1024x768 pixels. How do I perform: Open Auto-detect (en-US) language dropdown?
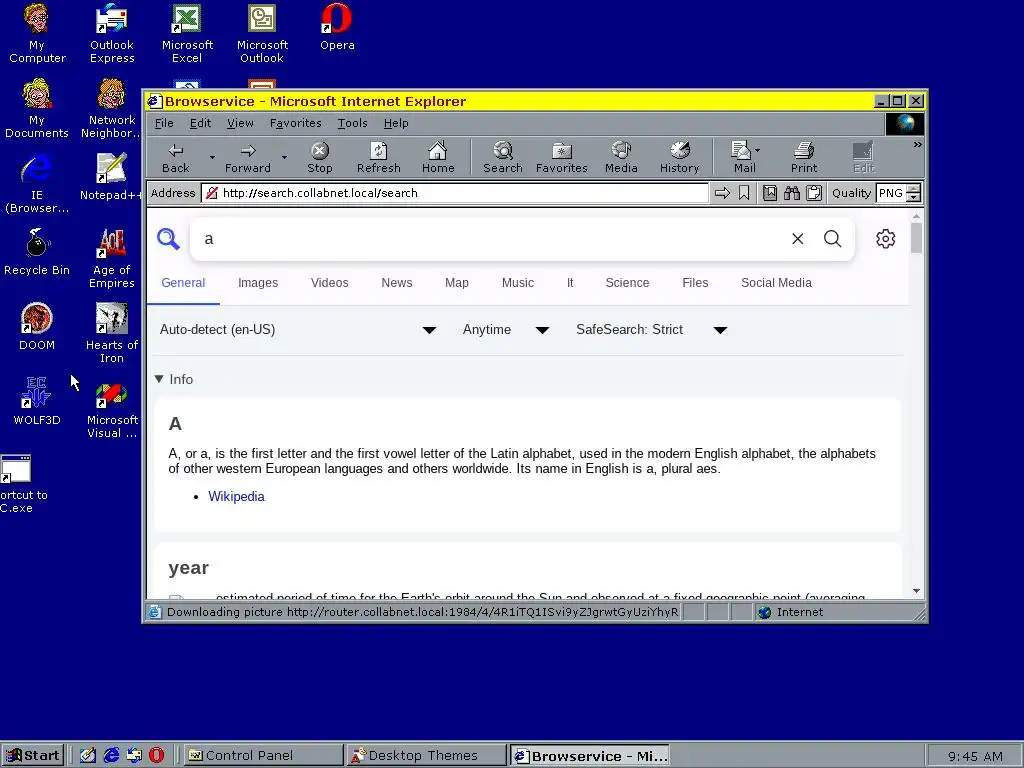tap(298, 330)
